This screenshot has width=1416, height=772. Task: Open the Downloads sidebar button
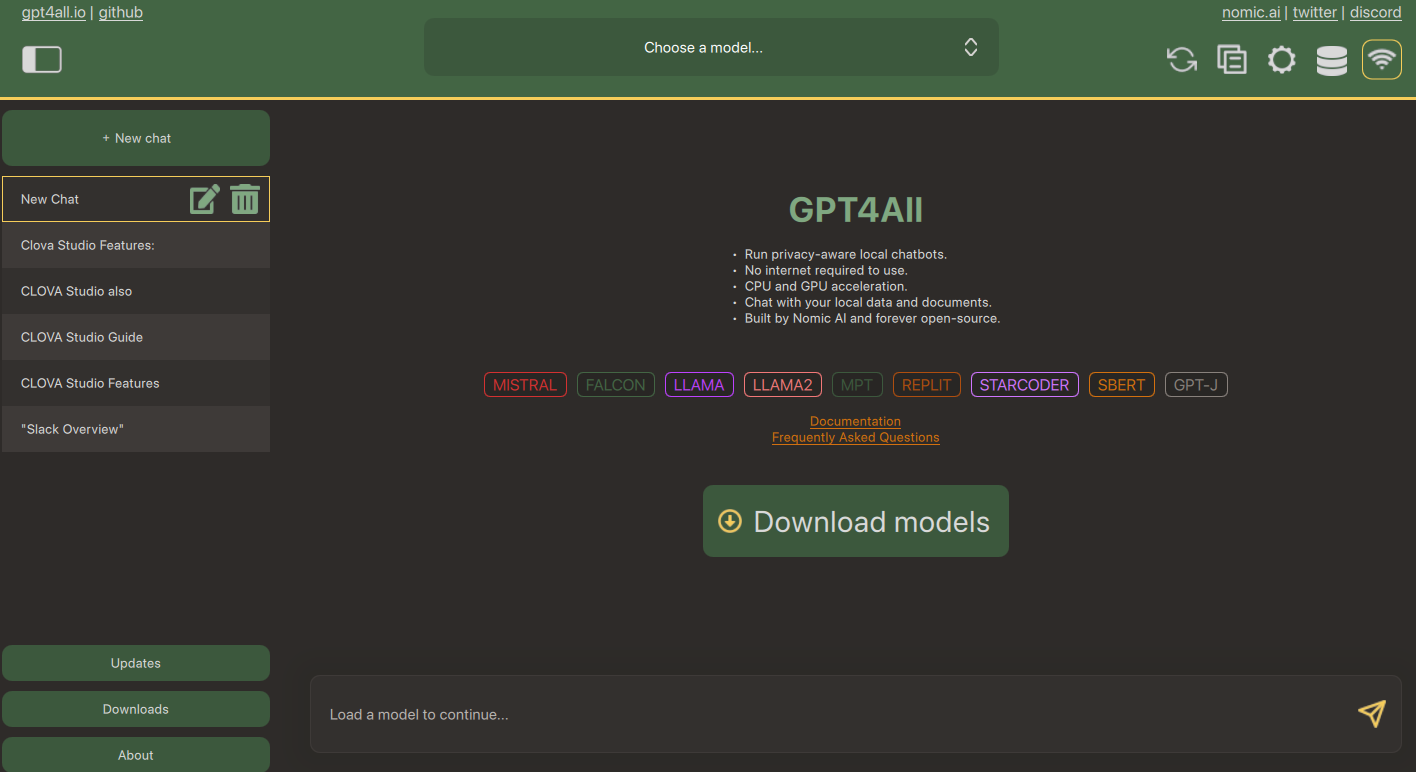coord(136,709)
